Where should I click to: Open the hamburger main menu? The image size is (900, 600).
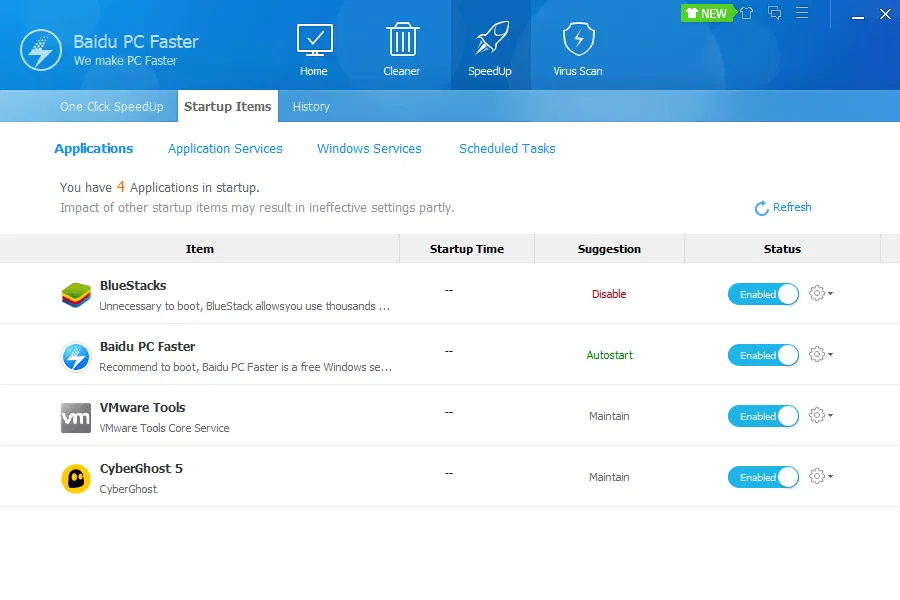[802, 13]
